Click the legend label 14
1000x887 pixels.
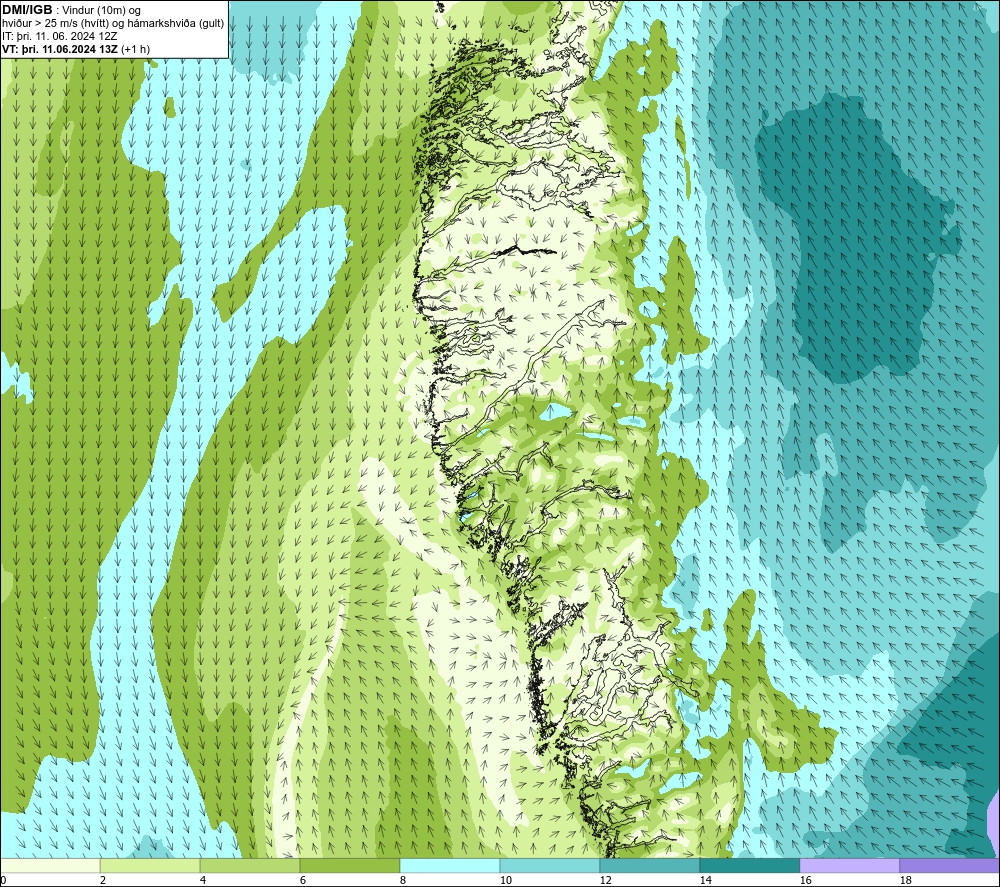click(x=705, y=880)
